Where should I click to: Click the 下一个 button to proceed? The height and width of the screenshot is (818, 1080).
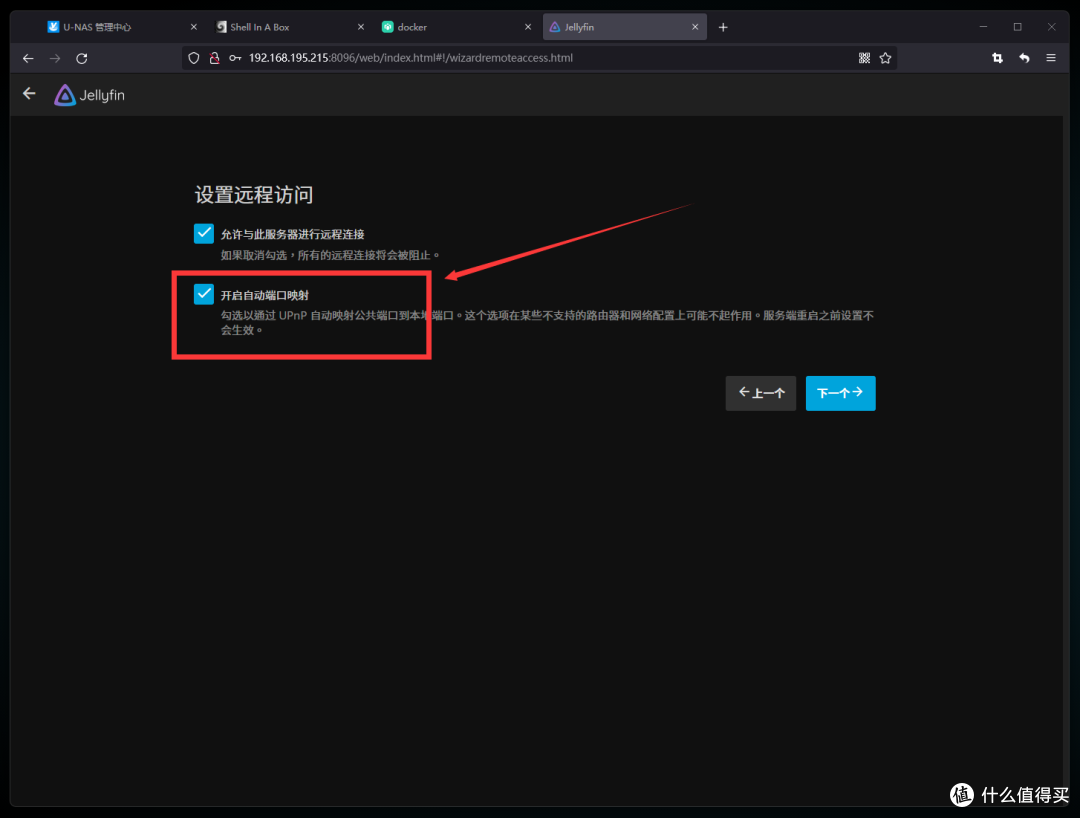pos(840,393)
